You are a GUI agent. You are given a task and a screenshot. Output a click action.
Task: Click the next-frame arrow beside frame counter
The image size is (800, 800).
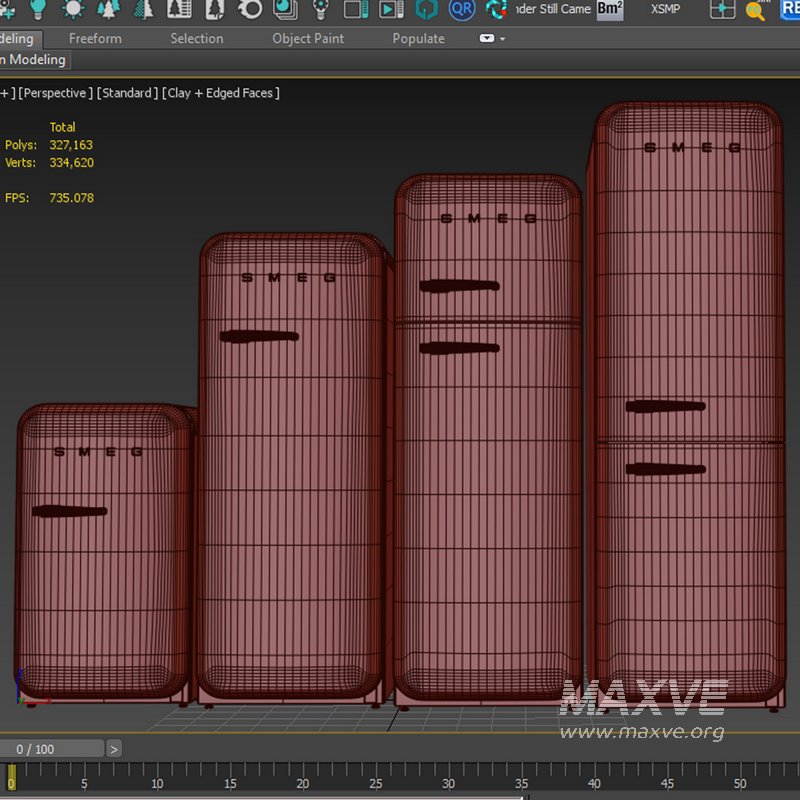[x=115, y=748]
